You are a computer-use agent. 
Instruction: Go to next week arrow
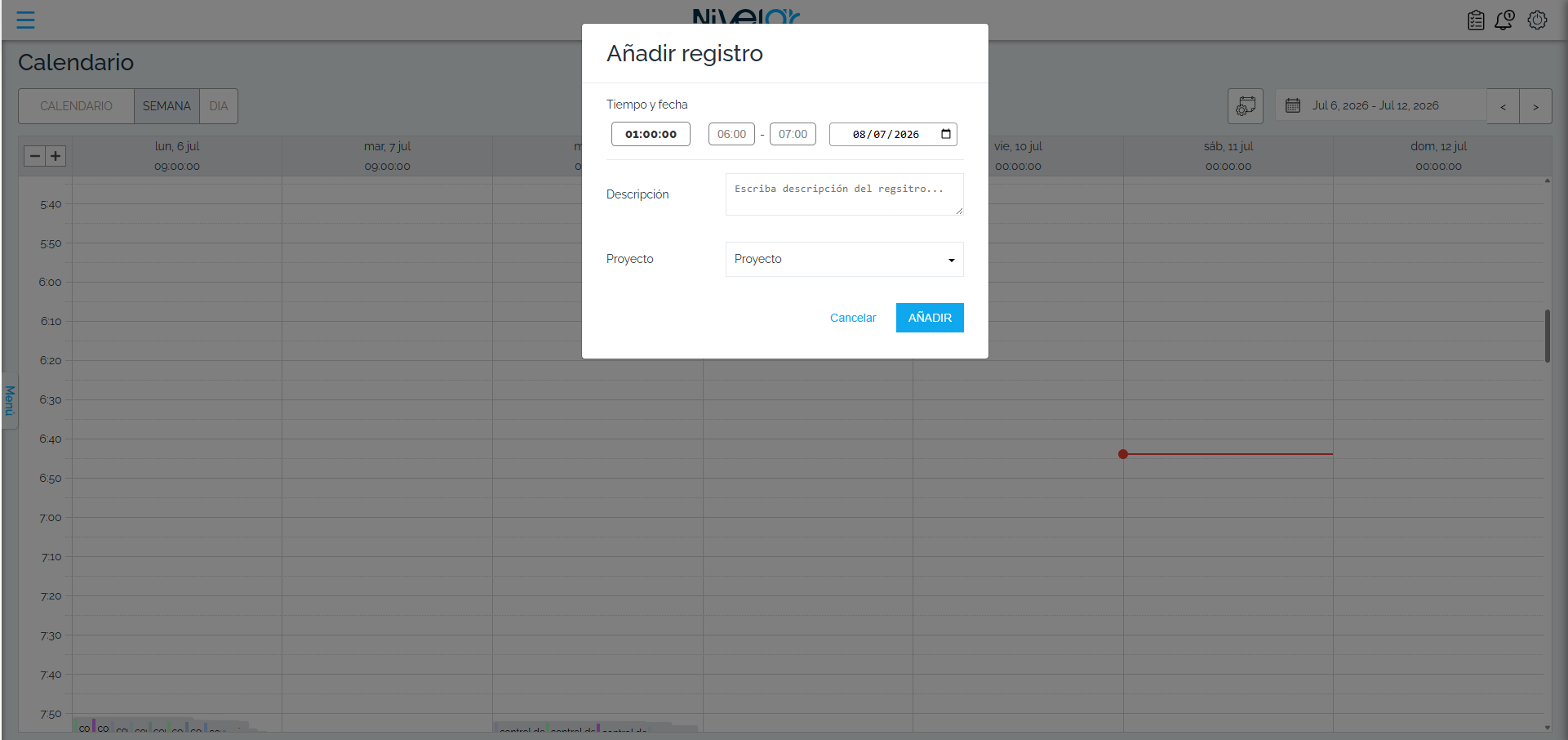(1535, 106)
